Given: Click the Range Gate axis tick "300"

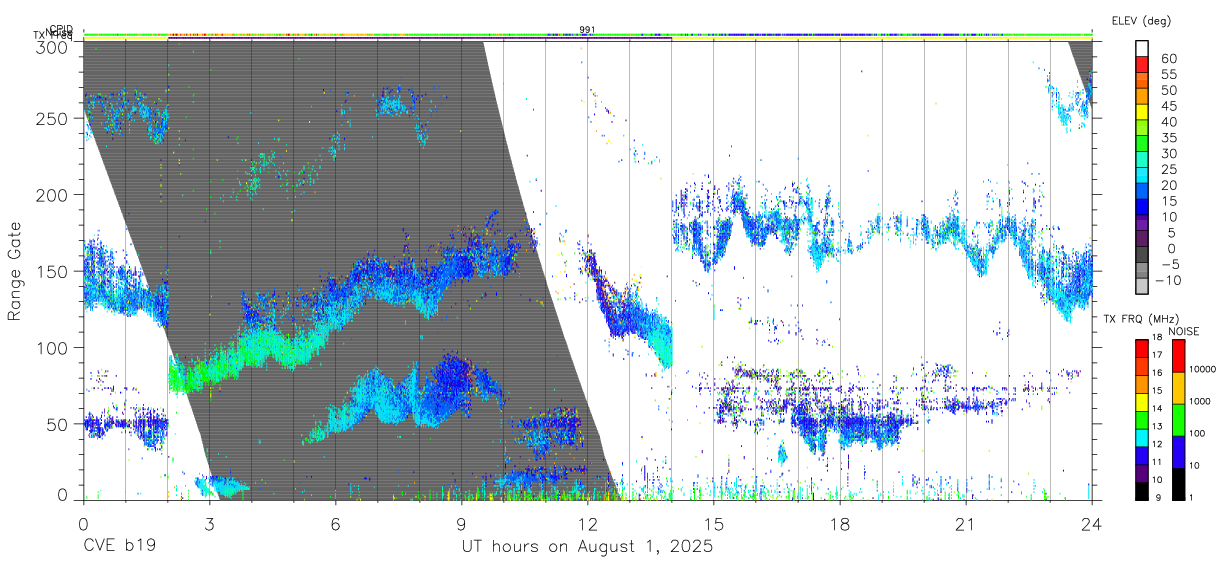Looking at the screenshot, I should pos(52,46).
